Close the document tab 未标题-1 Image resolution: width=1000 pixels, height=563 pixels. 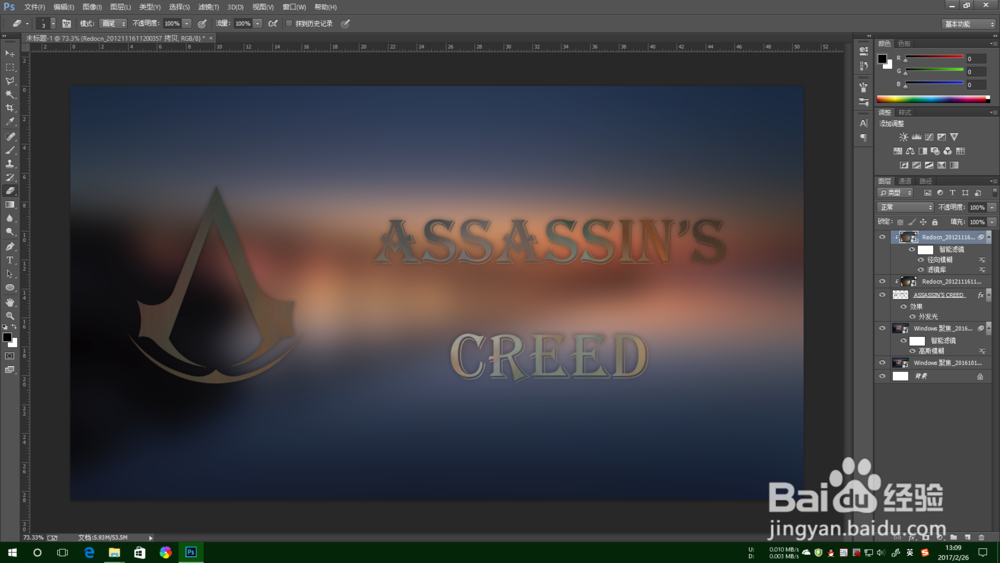[211, 38]
